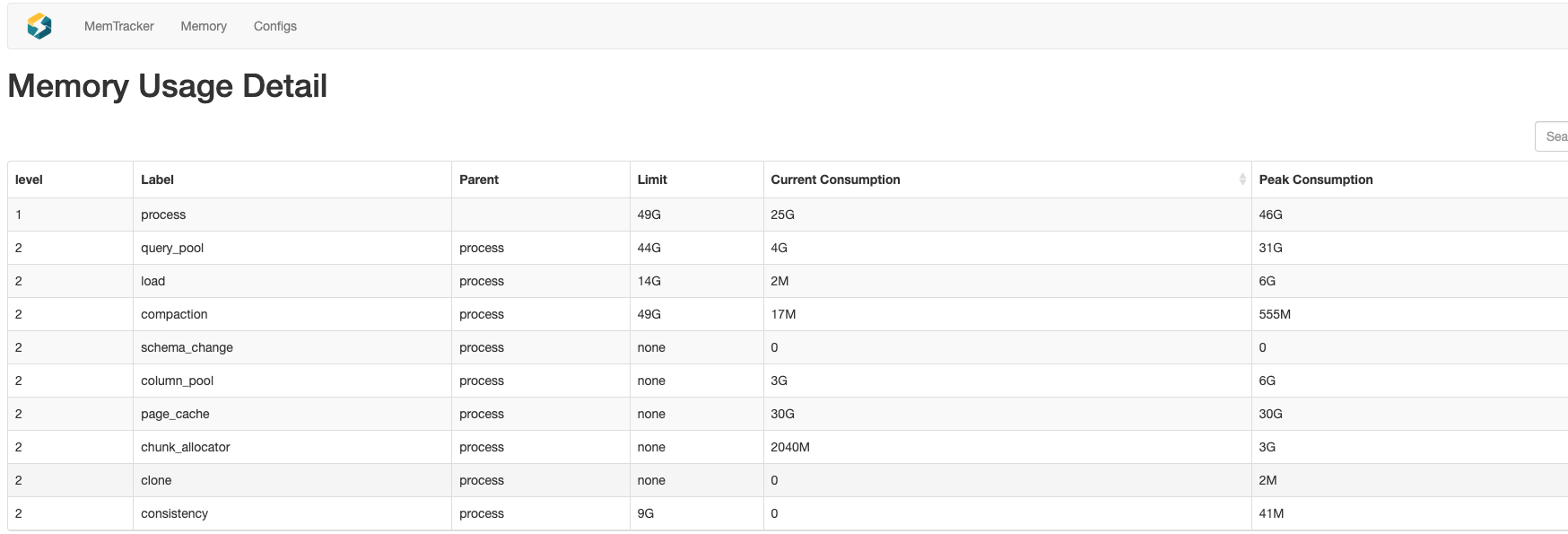Click the consistency row label
The width and height of the screenshot is (1568, 534).
[174, 513]
